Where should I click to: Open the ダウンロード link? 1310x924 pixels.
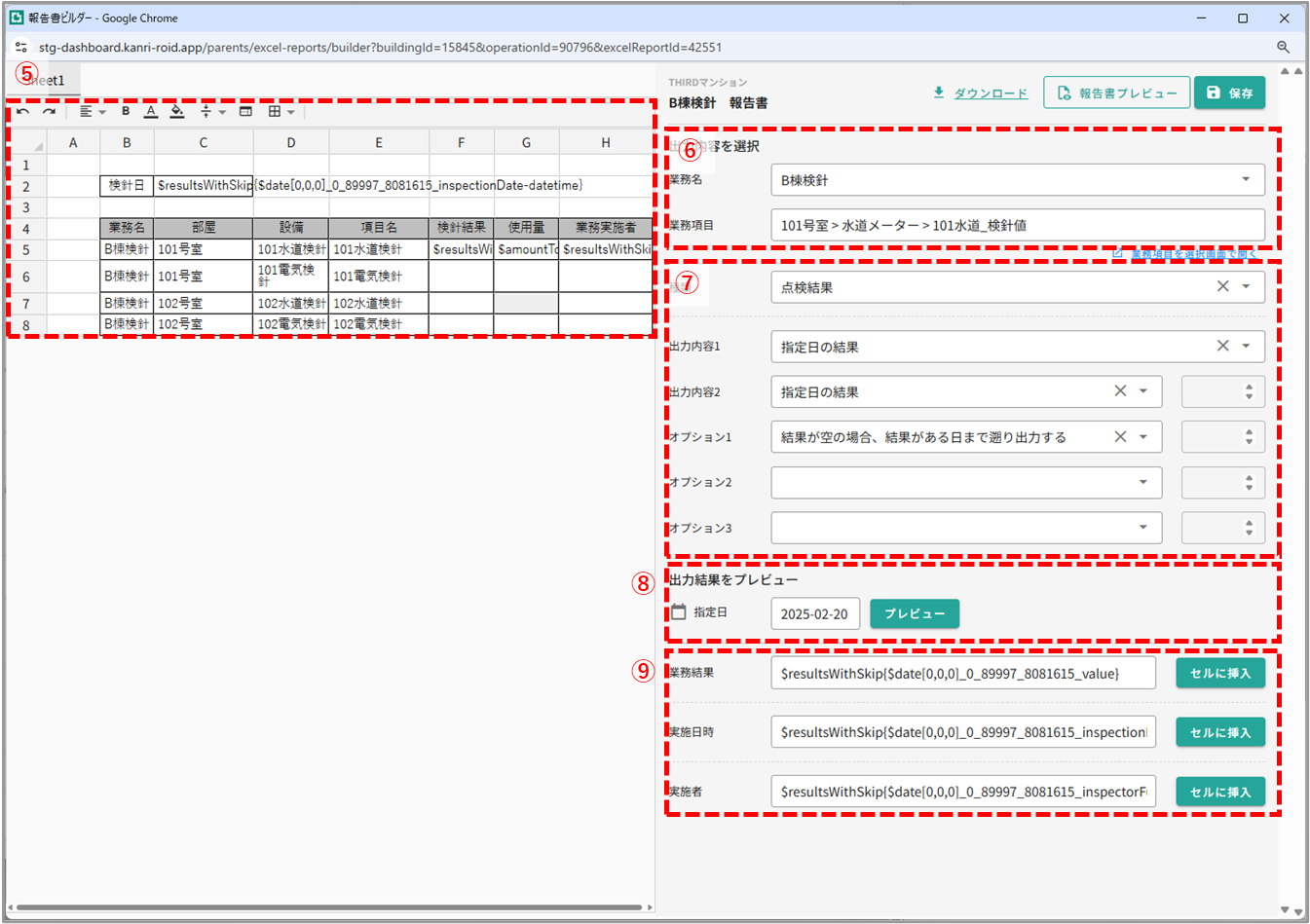(x=991, y=93)
